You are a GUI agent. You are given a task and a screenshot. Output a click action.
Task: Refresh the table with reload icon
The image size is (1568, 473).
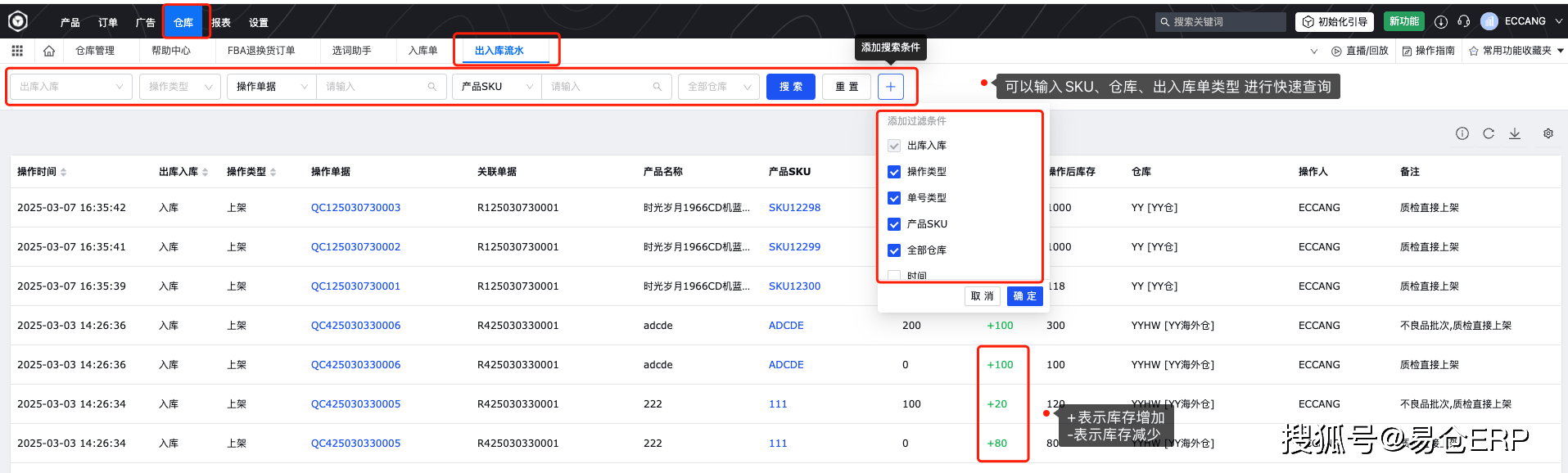coord(1489,133)
